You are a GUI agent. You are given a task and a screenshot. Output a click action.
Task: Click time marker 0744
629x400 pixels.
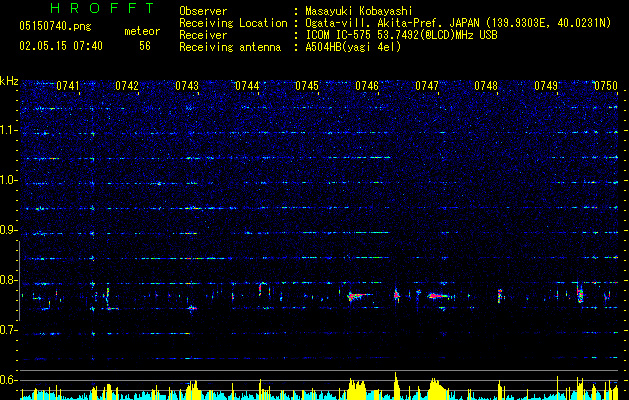pos(247,86)
